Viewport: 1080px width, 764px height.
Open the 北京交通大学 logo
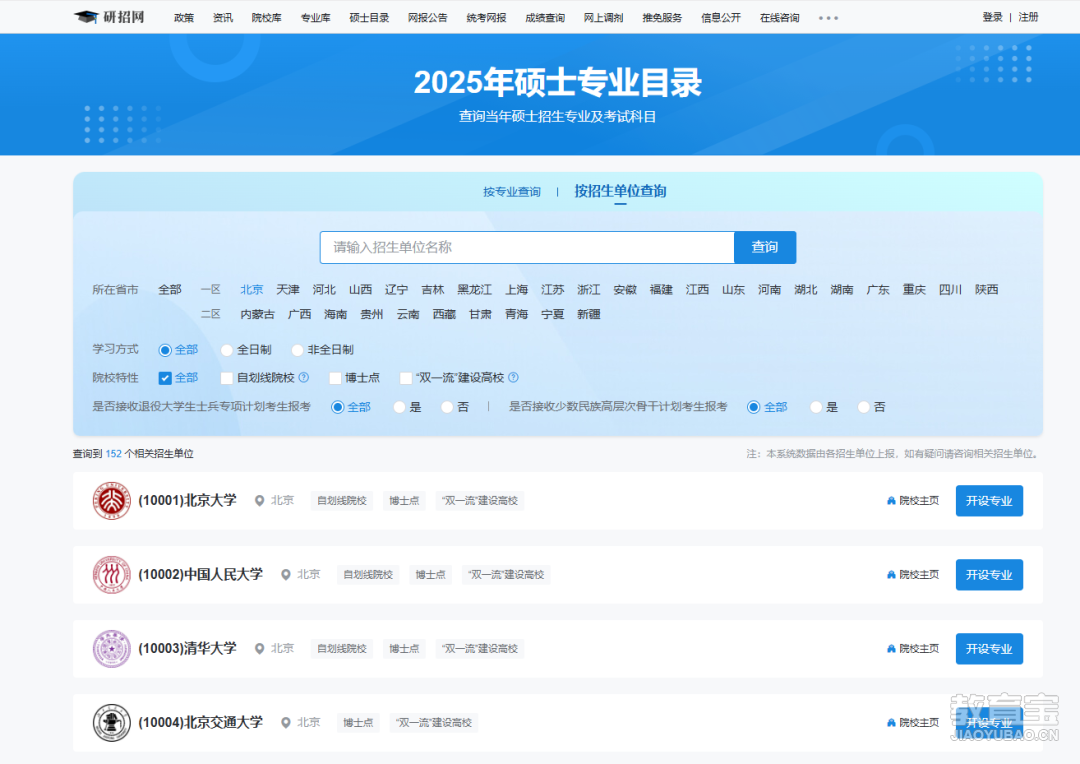pos(112,723)
